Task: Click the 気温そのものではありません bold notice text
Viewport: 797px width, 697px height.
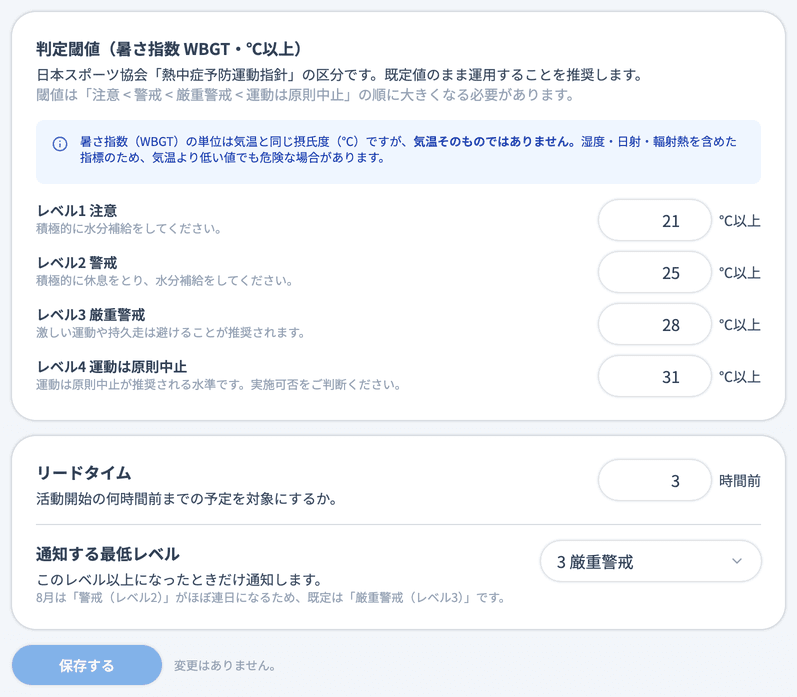Action: [x=494, y=141]
